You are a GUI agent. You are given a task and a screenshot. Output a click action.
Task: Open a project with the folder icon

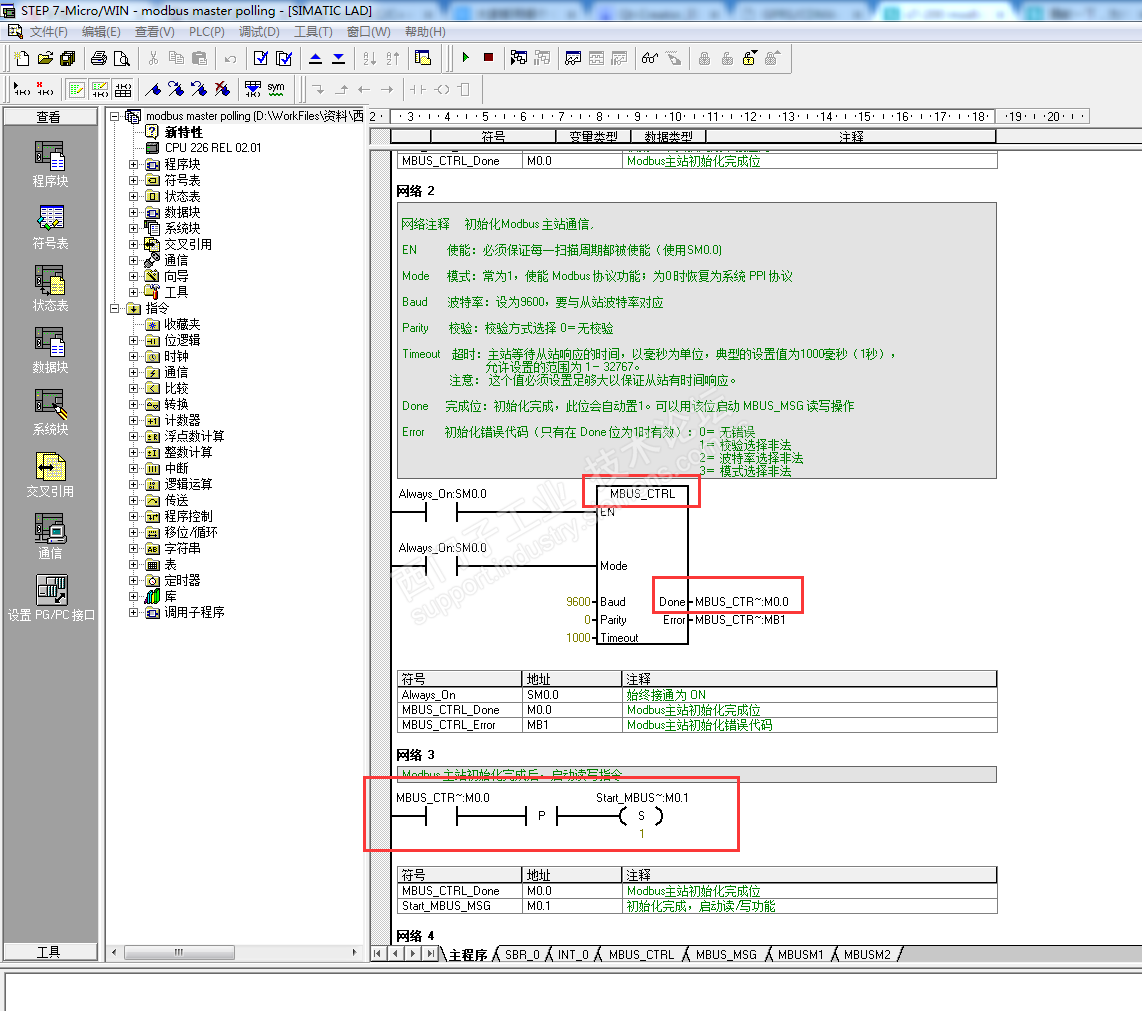coord(45,58)
